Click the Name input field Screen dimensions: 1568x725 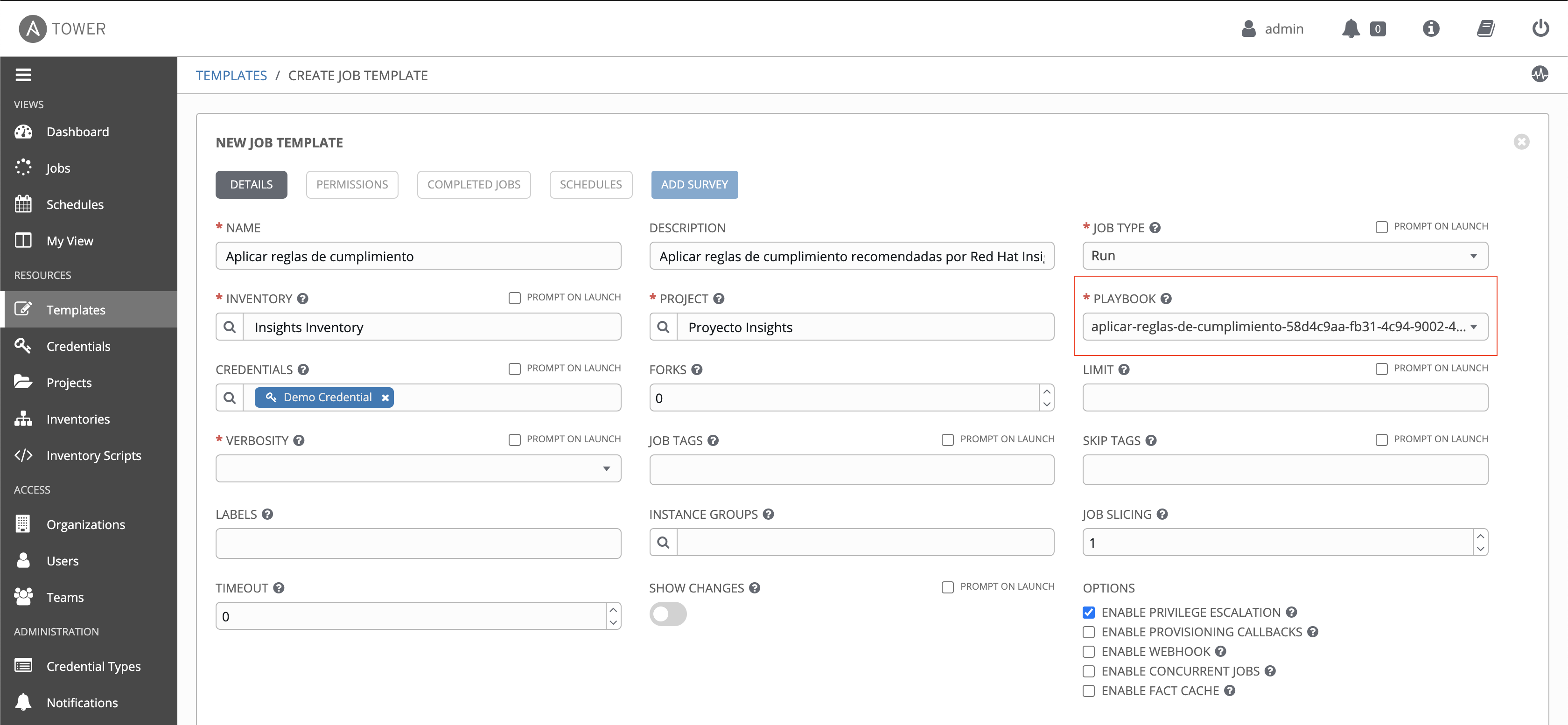point(418,256)
